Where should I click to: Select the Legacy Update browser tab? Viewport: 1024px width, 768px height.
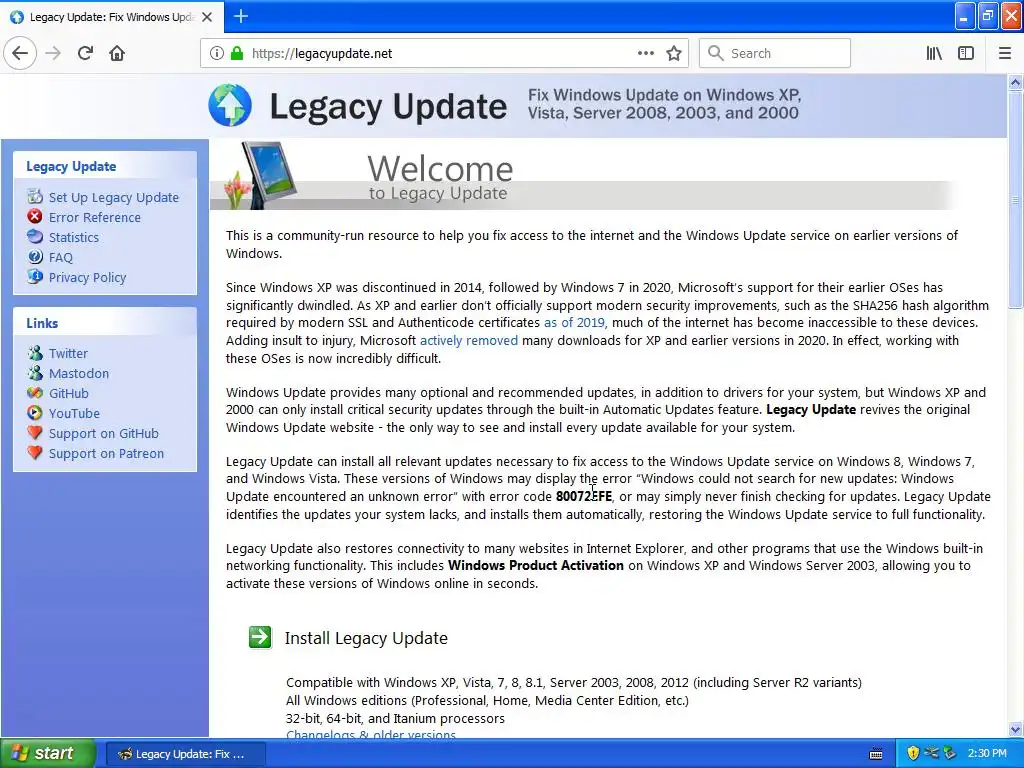(x=112, y=17)
